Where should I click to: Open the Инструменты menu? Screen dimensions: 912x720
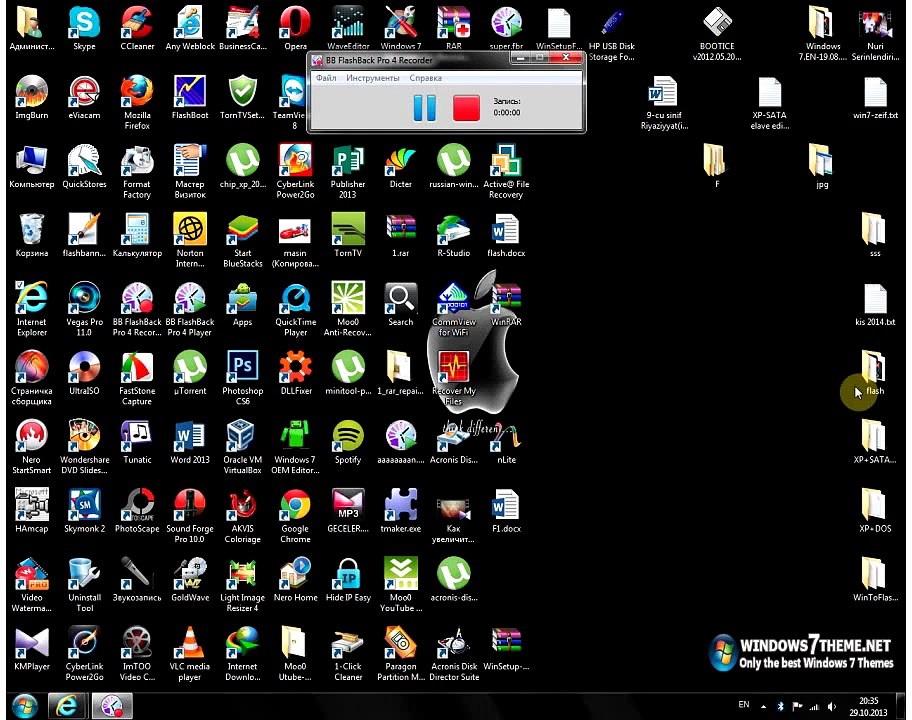372,78
